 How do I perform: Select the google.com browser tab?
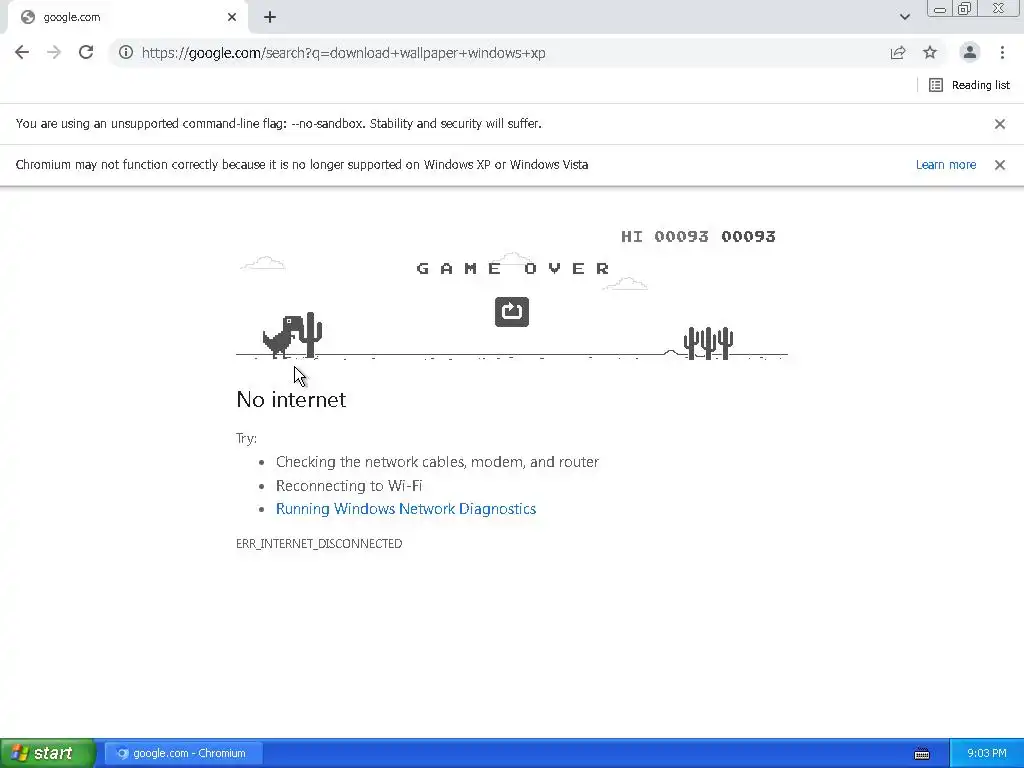[127, 17]
